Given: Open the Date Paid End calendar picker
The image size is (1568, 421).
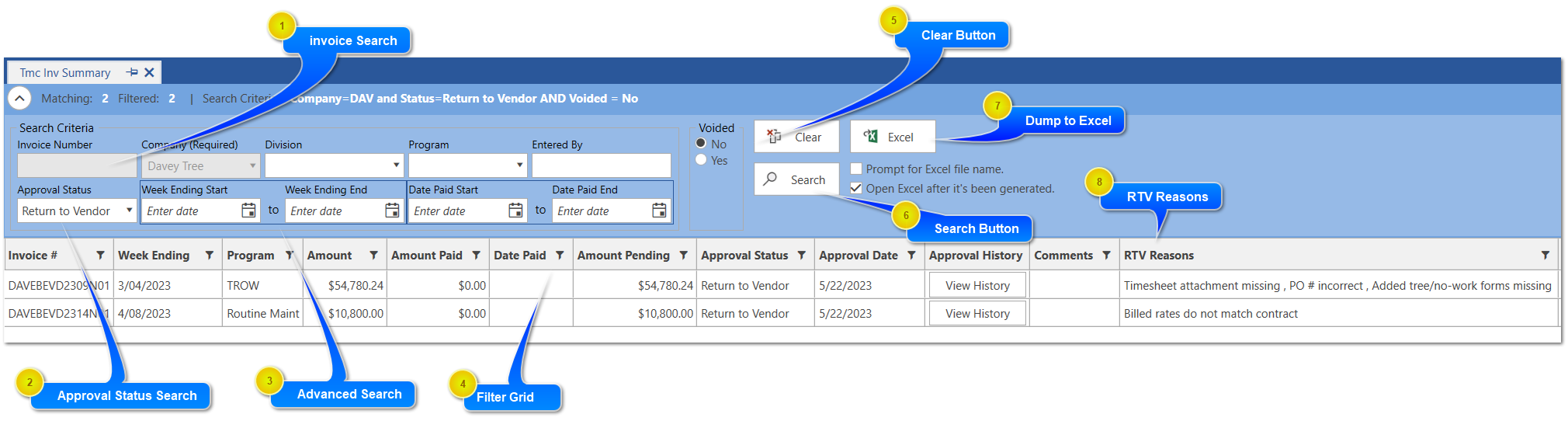Looking at the screenshot, I should [x=659, y=210].
